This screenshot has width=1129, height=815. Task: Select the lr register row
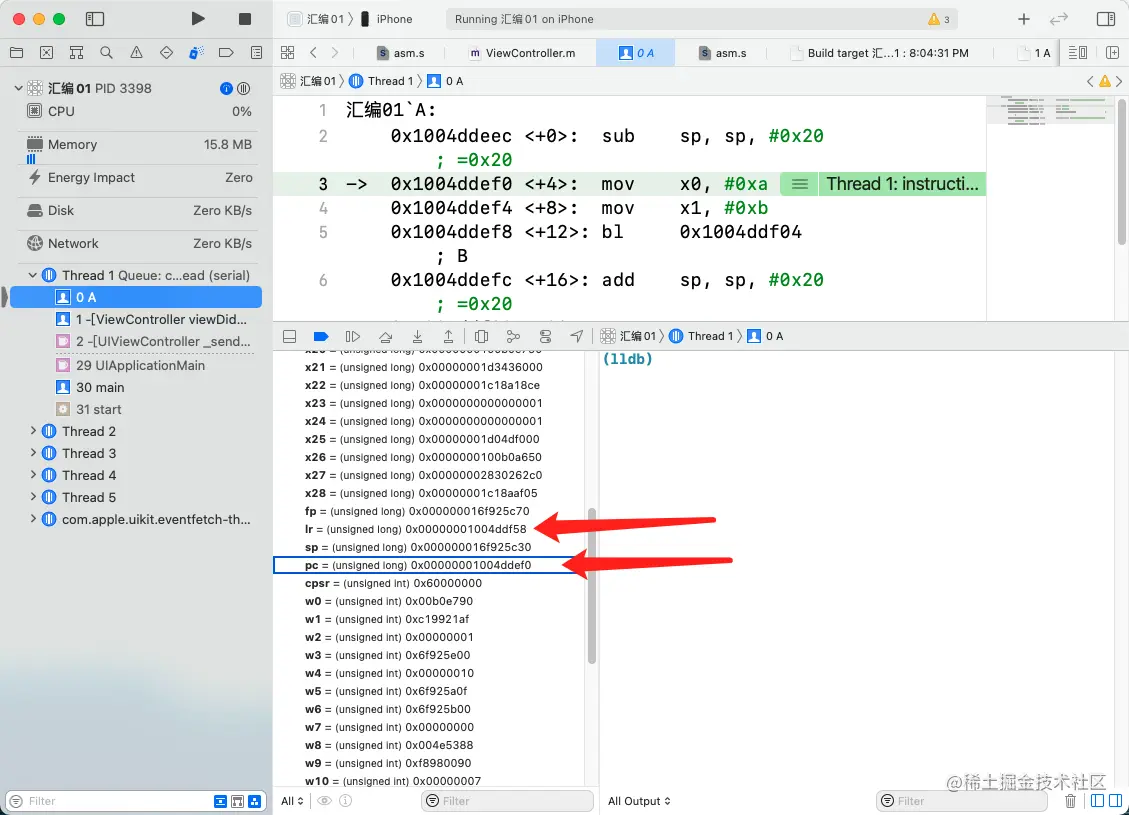click(x=429, y=529)
